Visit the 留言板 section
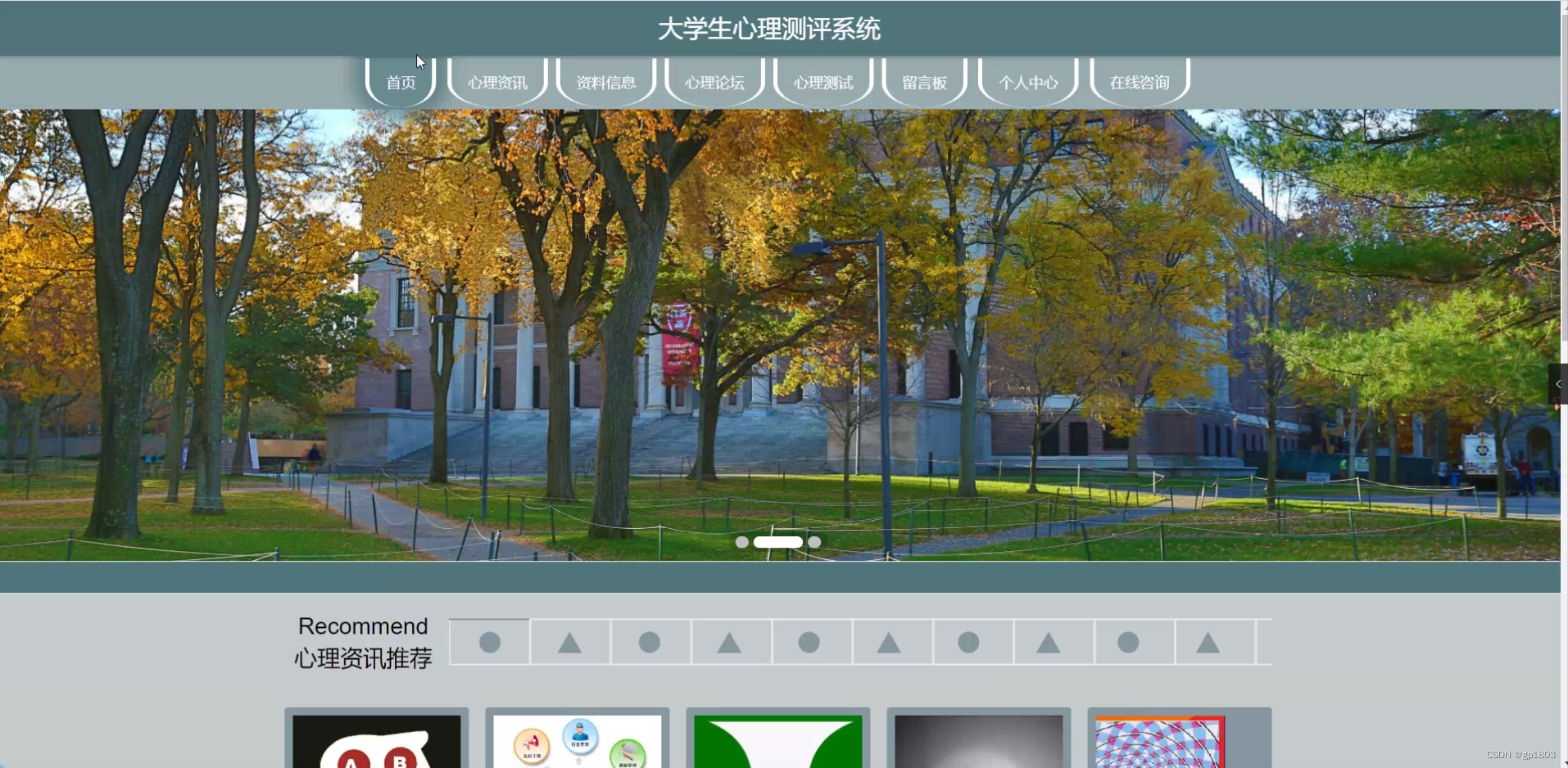Screen dimensions: 1568x768 (x=924, y=82)
